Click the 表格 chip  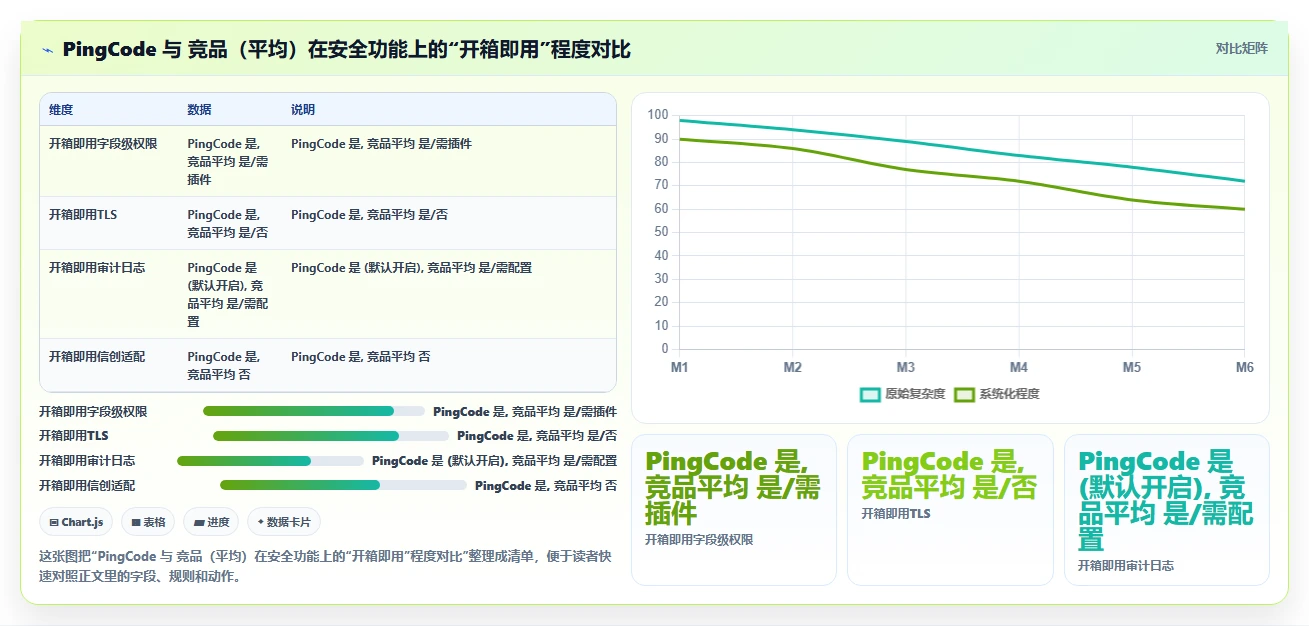148,522
